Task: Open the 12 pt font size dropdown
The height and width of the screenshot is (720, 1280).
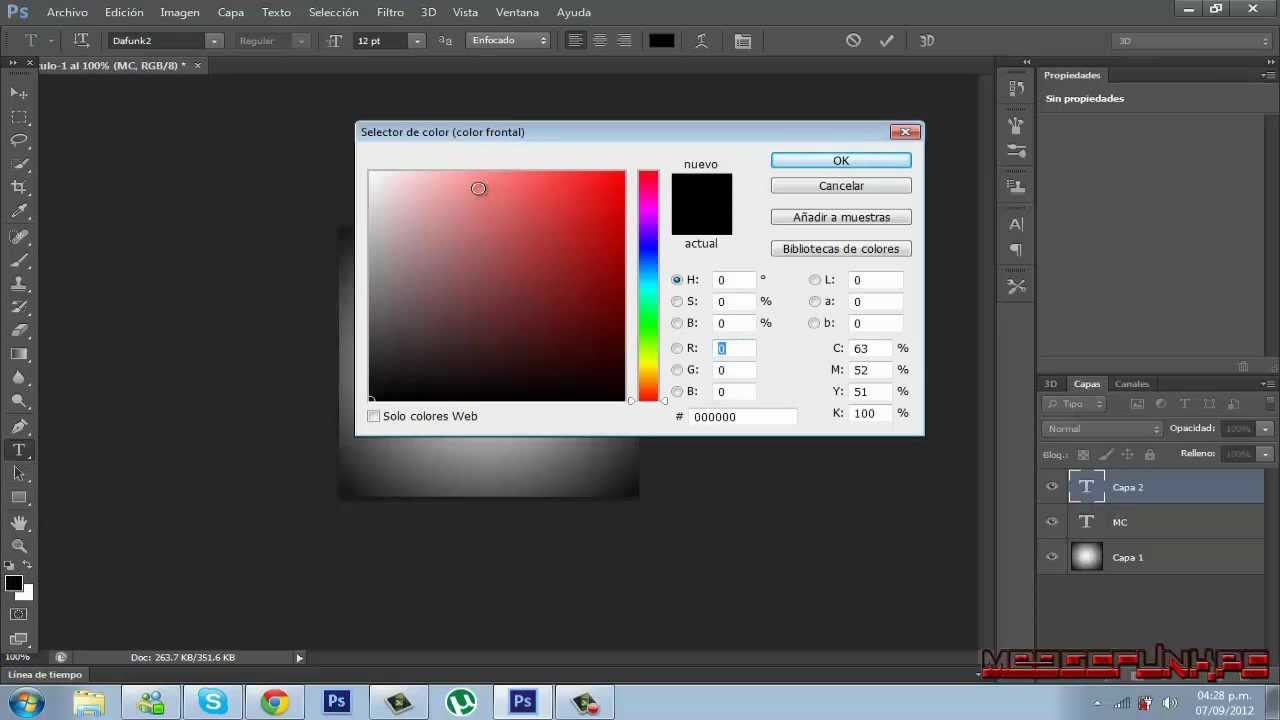Action: pos(417,41)
